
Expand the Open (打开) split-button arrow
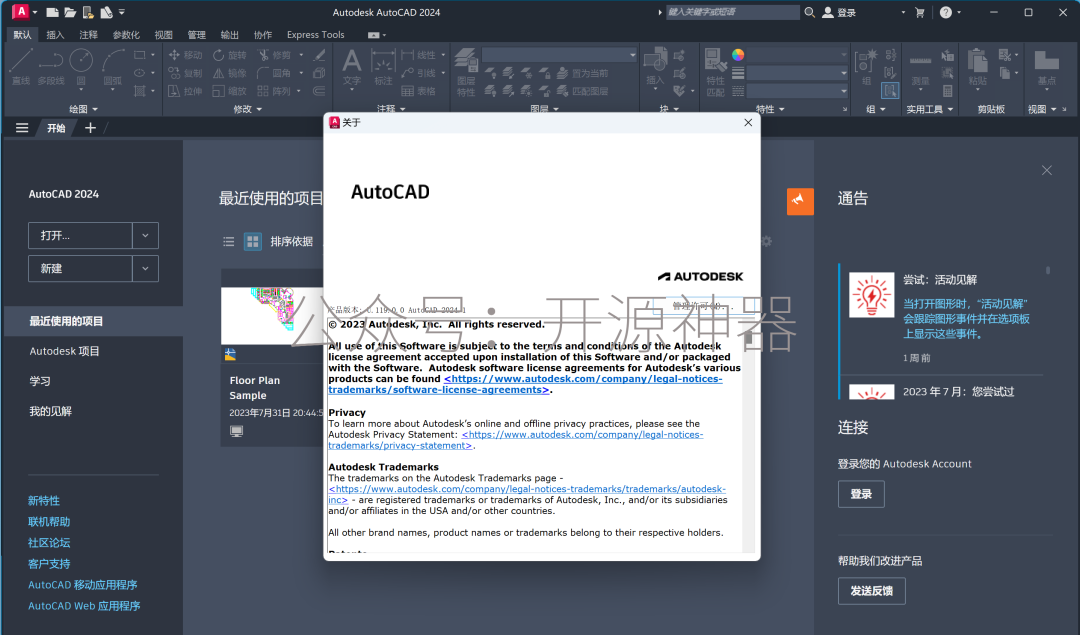[145, 236]
